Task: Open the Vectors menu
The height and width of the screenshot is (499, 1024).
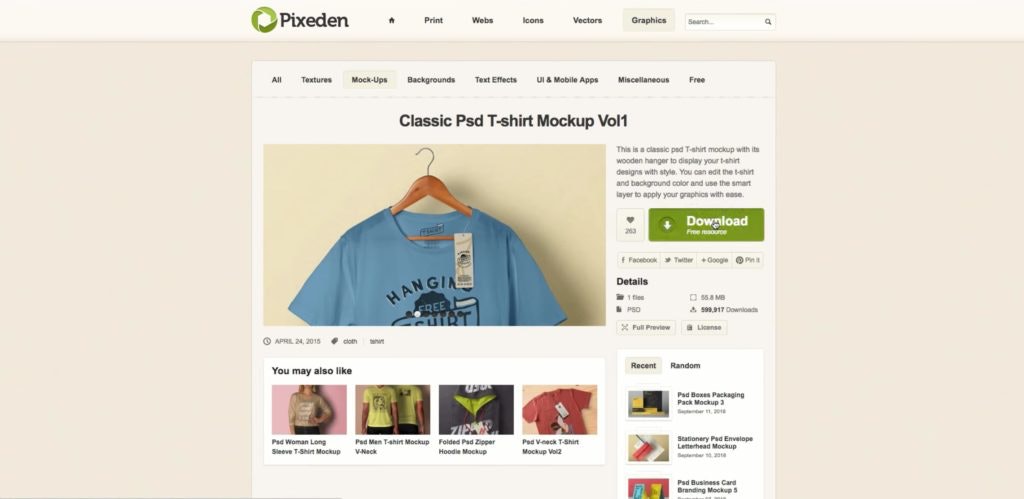Action: click(587, 20)
